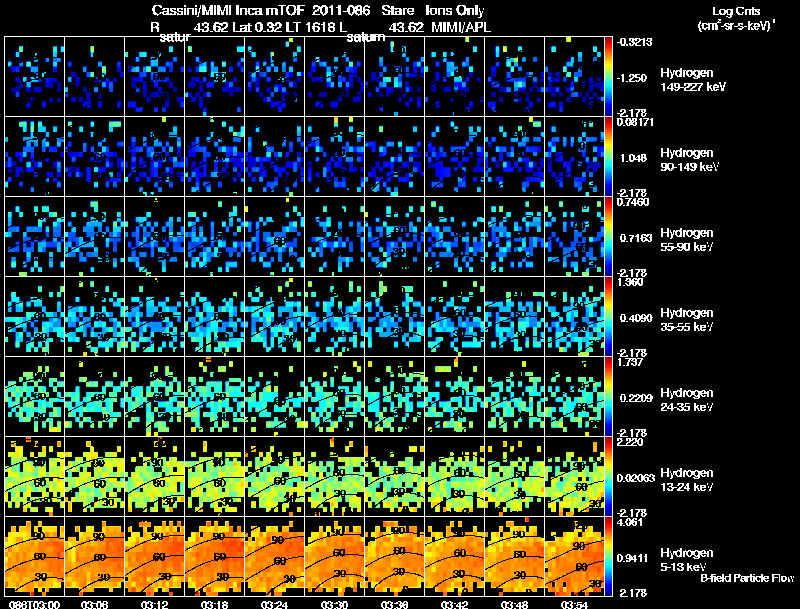This screenshot has width=800, height=609.
Task: Select the Hydrogen 5-13 keV row label
Action: pyautogui.click(x=687, y=560)
